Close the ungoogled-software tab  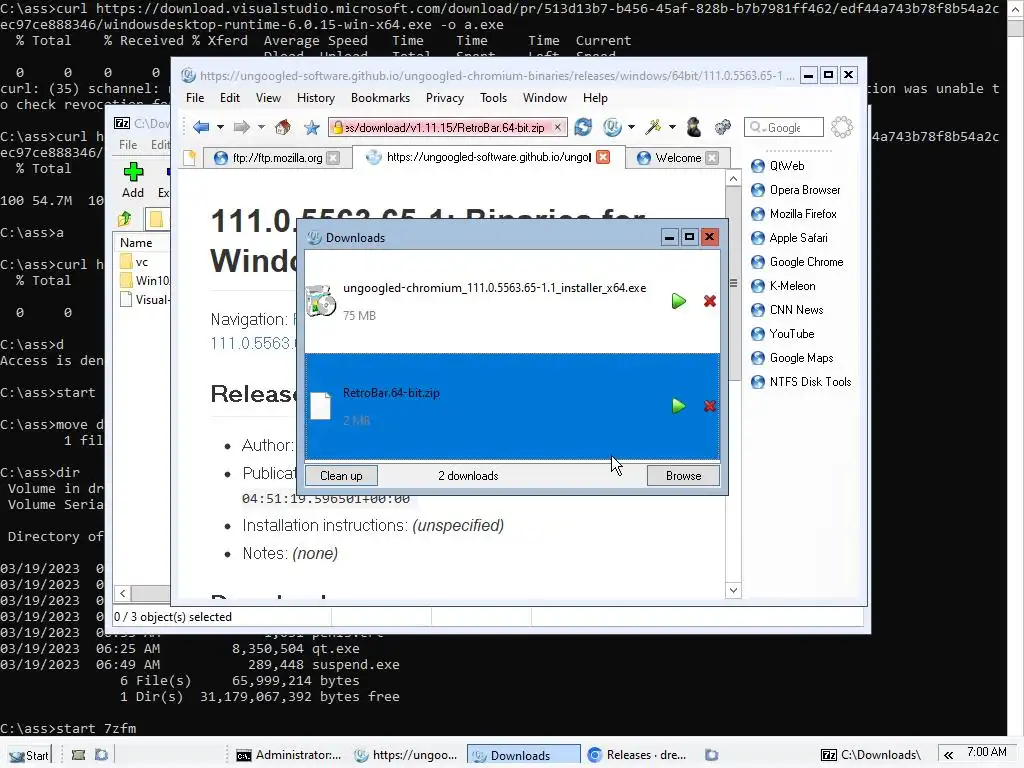[x=603, y=157]
